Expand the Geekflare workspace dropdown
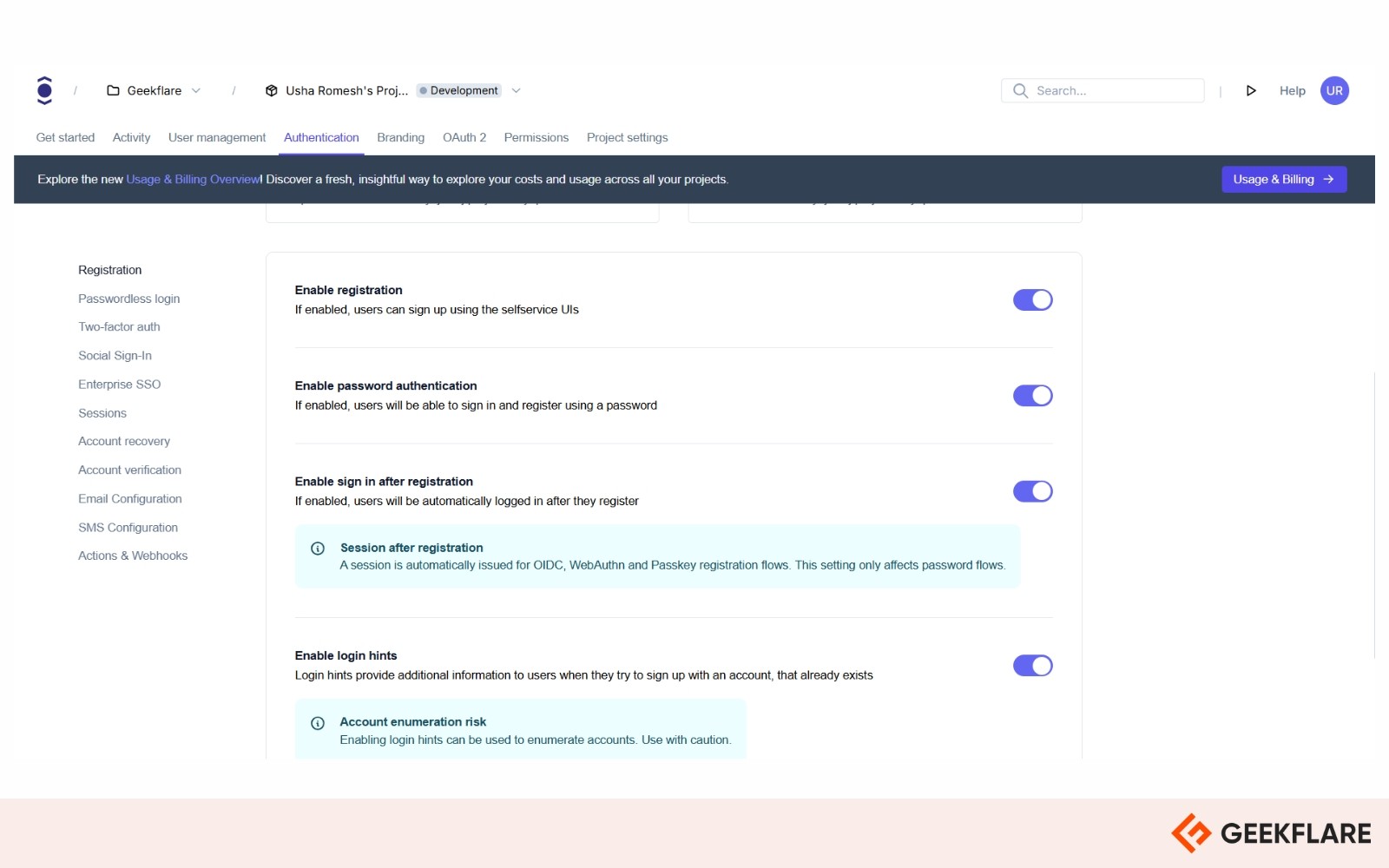The image size is (1389, 868). pos(196,90)
